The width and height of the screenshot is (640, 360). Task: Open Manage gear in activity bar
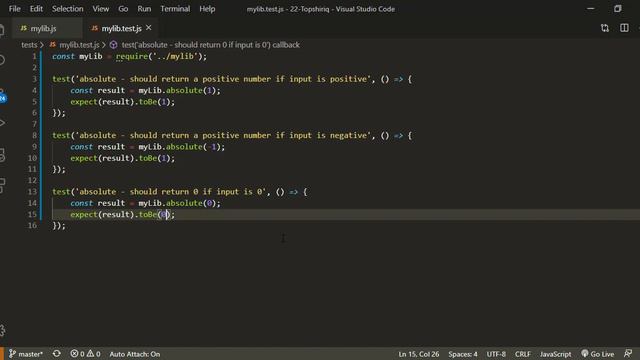point(2,330)
